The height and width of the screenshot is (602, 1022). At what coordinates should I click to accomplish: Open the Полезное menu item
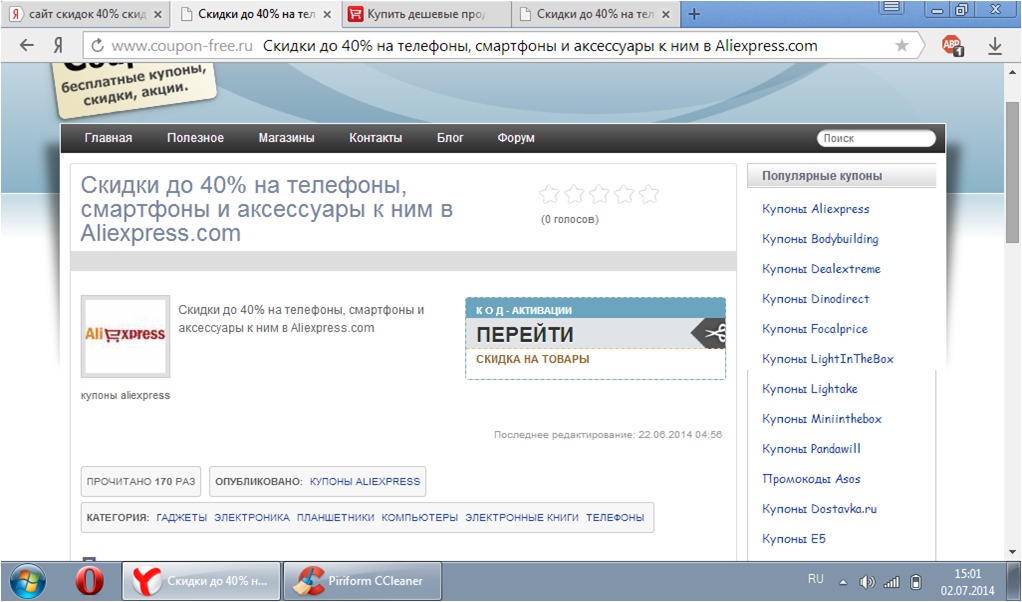pyautogui.click(x=195, y=138)
